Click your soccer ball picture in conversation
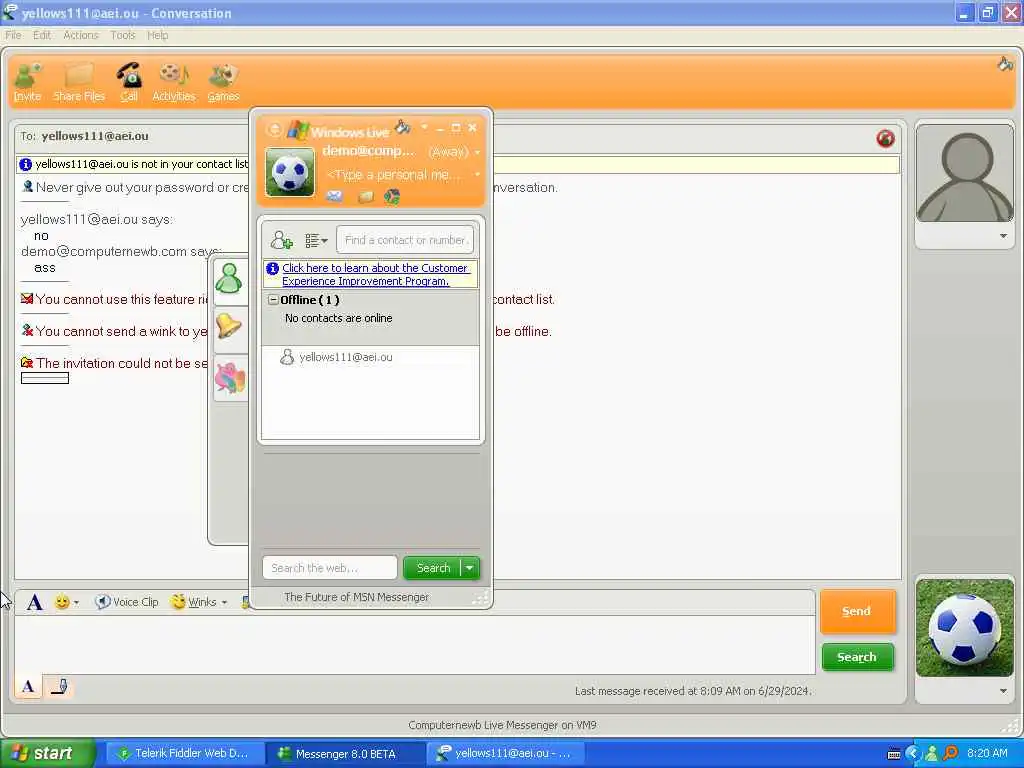Image resolution: width=1024 pixels, height=768 pixels. [x=965, y=628]
